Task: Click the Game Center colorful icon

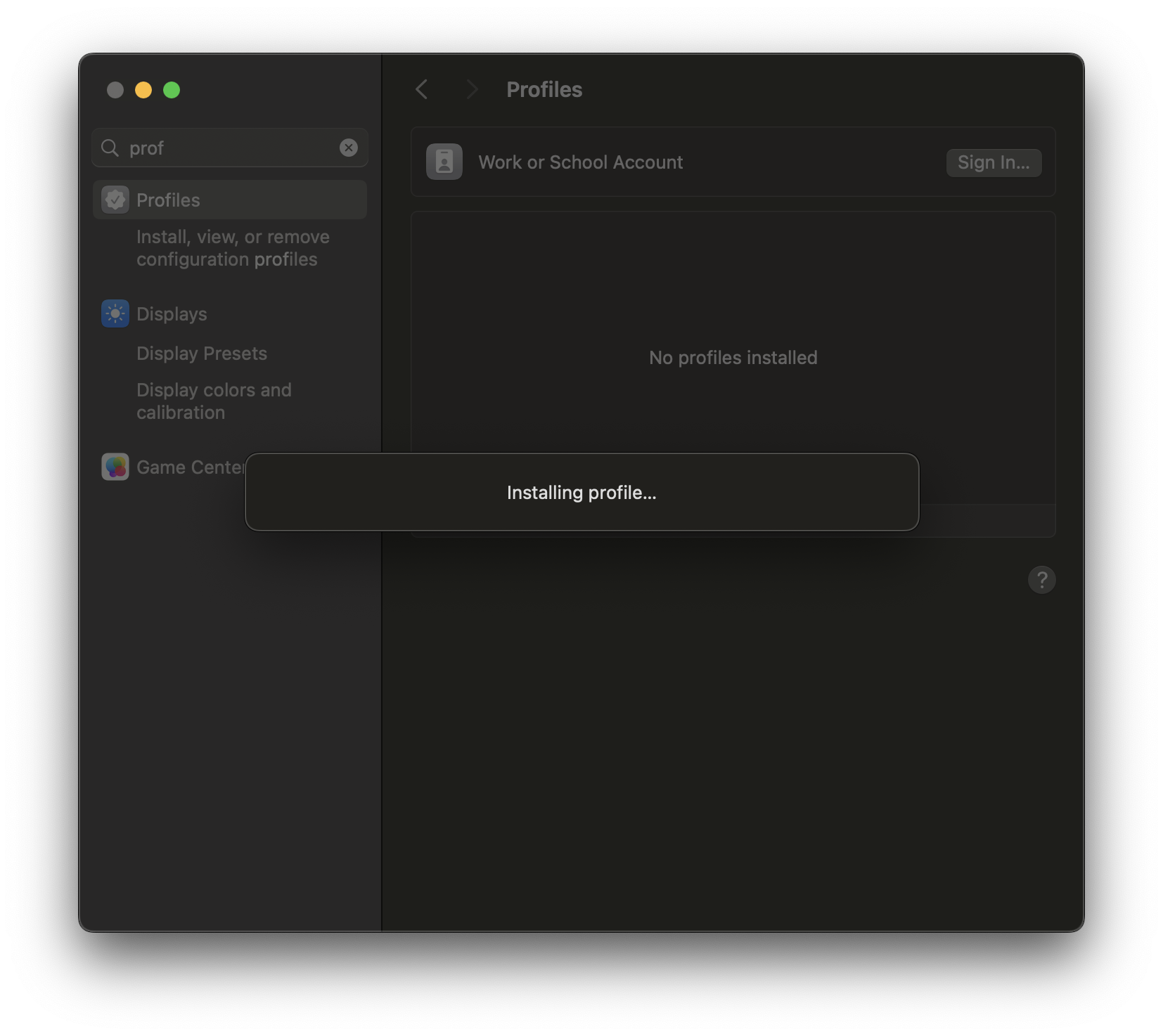Action: [x=115, y=467]
